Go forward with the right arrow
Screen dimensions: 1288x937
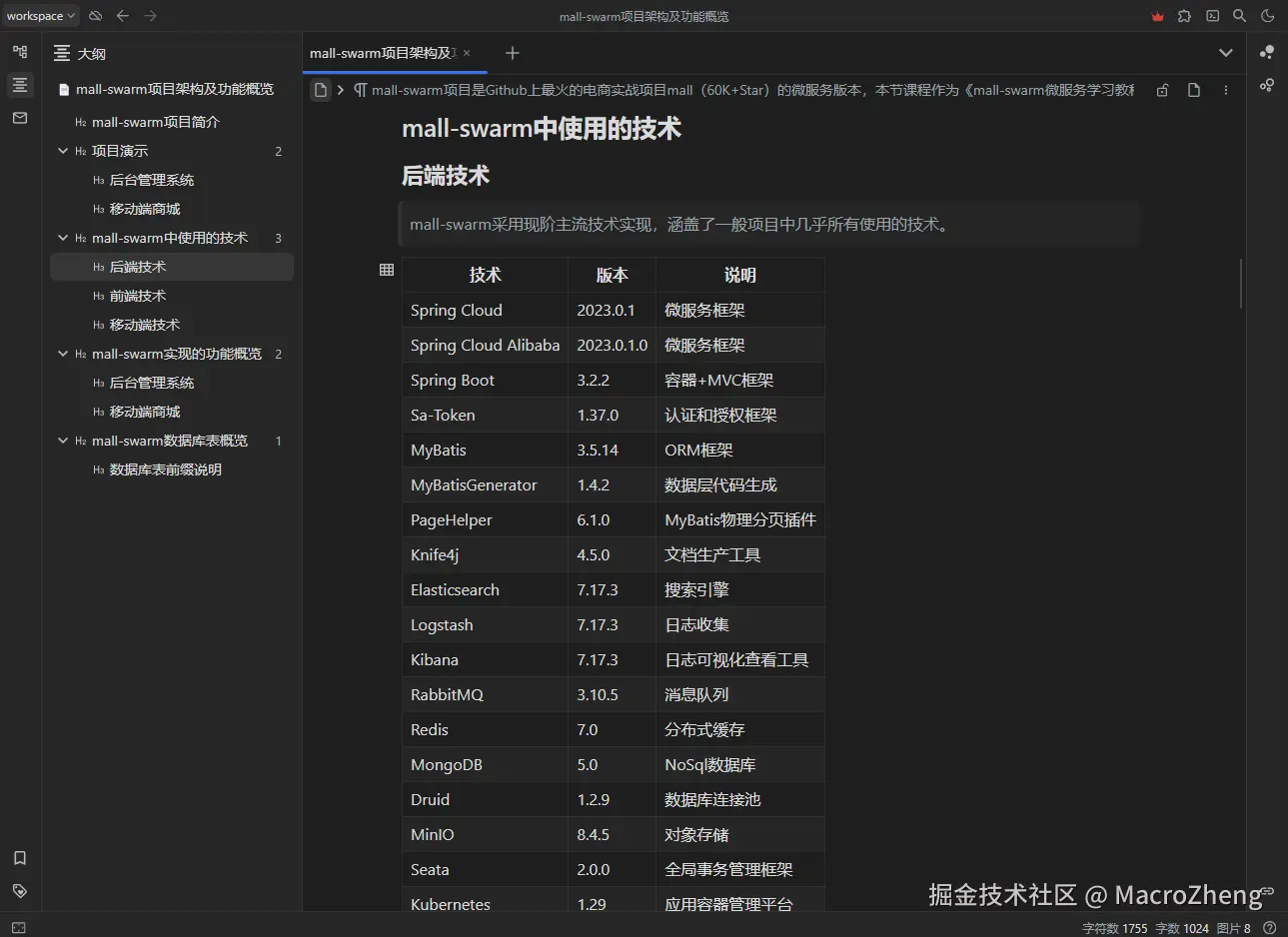click(150, 16)
